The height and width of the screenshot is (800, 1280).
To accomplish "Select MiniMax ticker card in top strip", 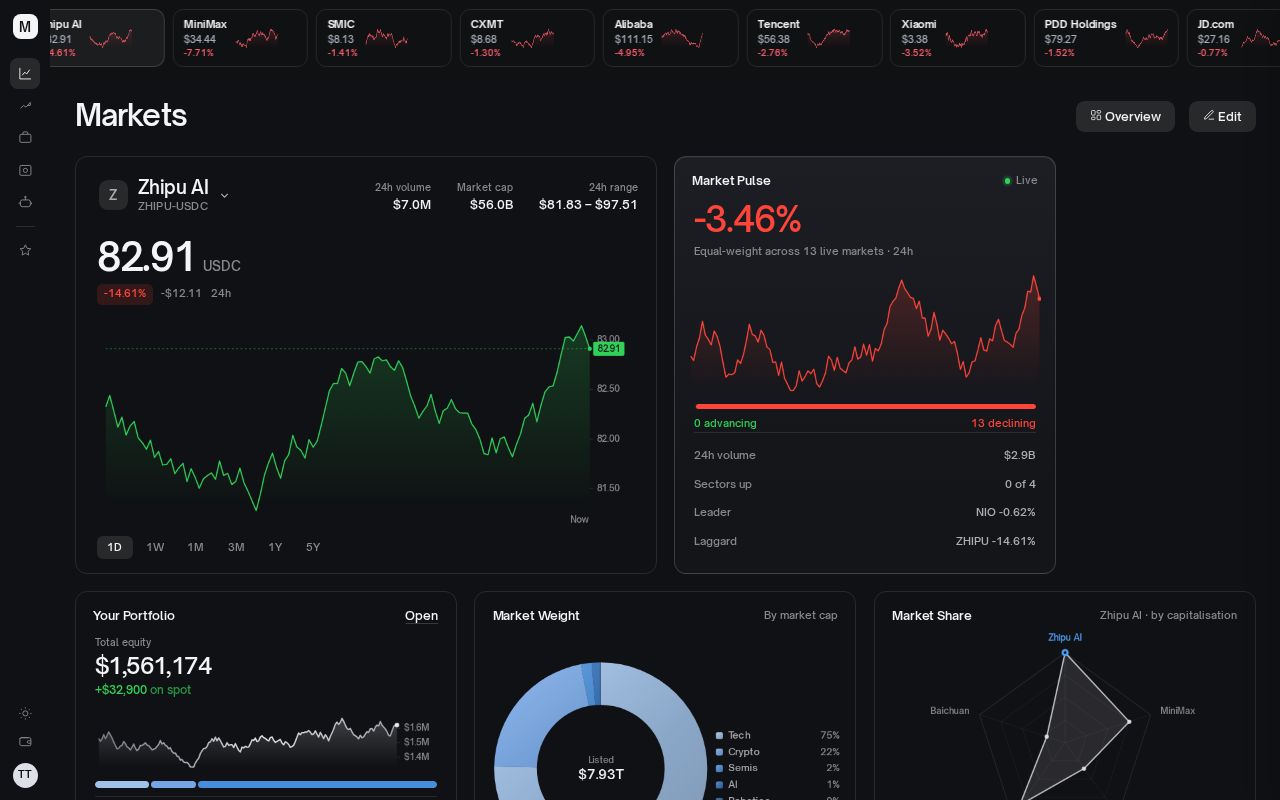I will coord(240,38).
